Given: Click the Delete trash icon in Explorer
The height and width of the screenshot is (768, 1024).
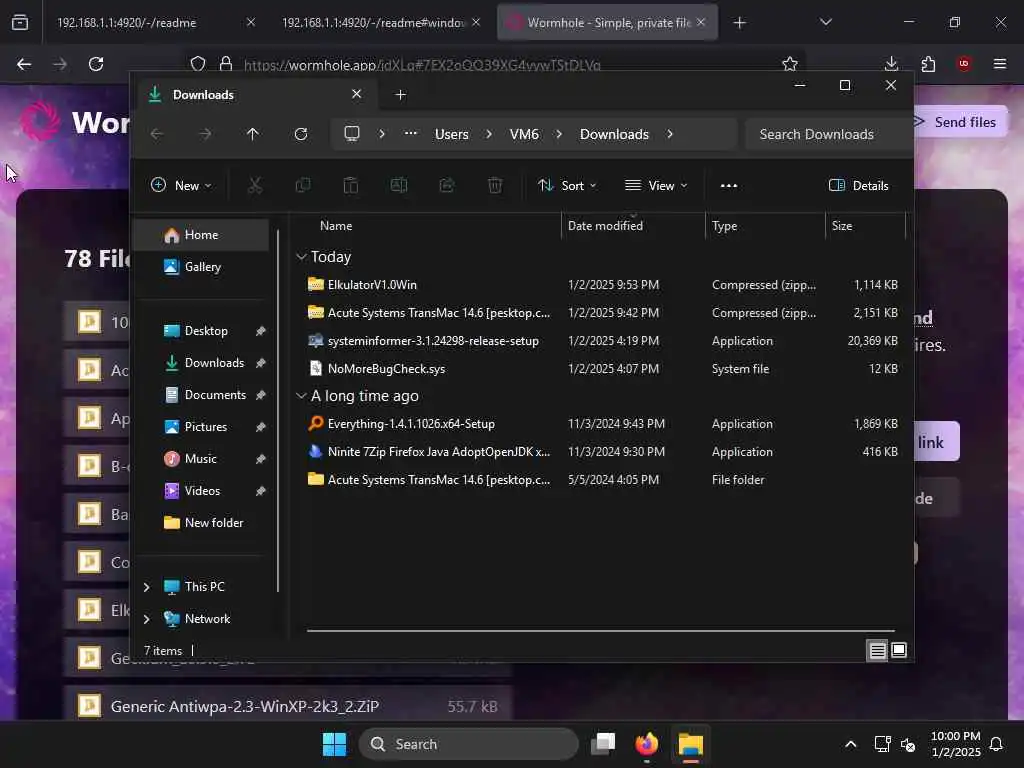Looking at the screenshot, I should pyautogui.click(x=495, y=185).
